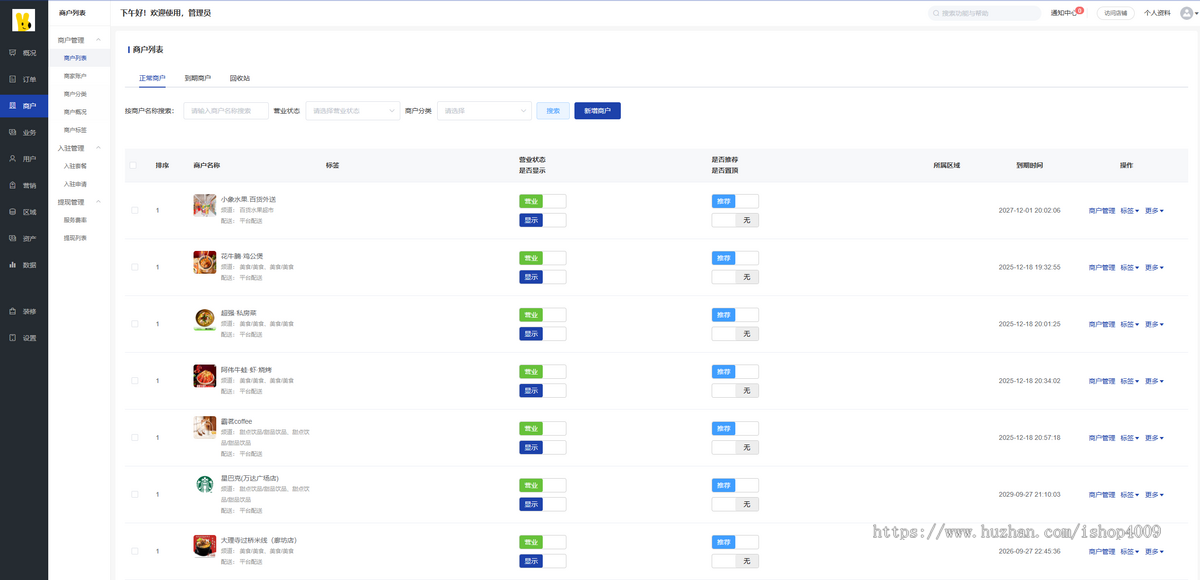
Task: Open 通知中心 notifications
Action: [x=1064, y=13]
